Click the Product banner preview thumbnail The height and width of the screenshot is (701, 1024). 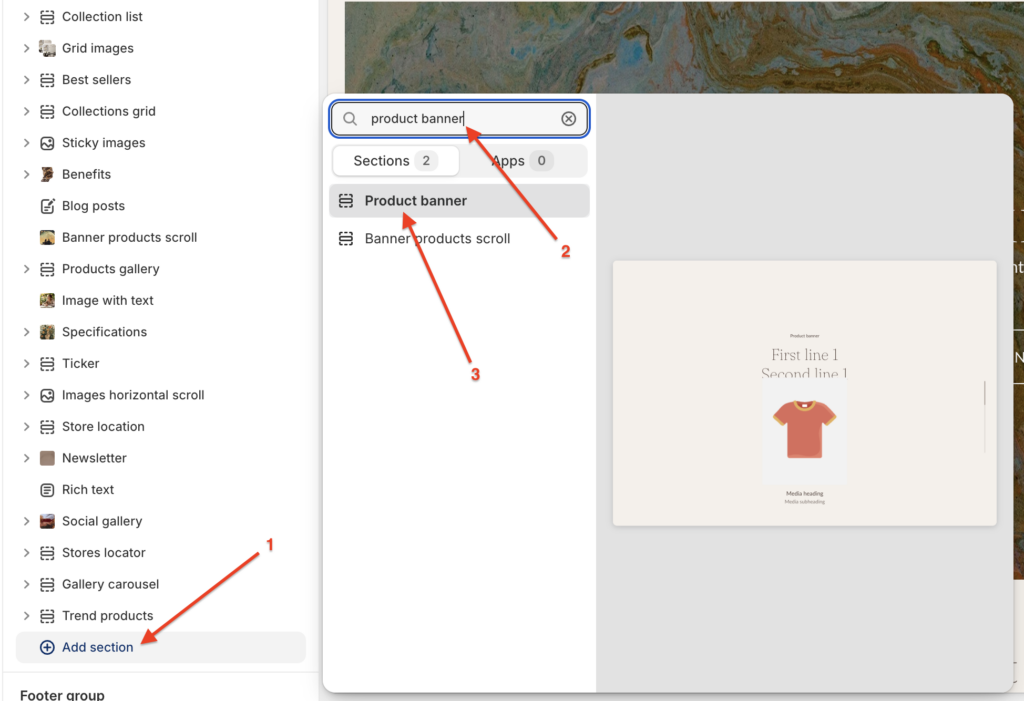(x=805, y=393)
